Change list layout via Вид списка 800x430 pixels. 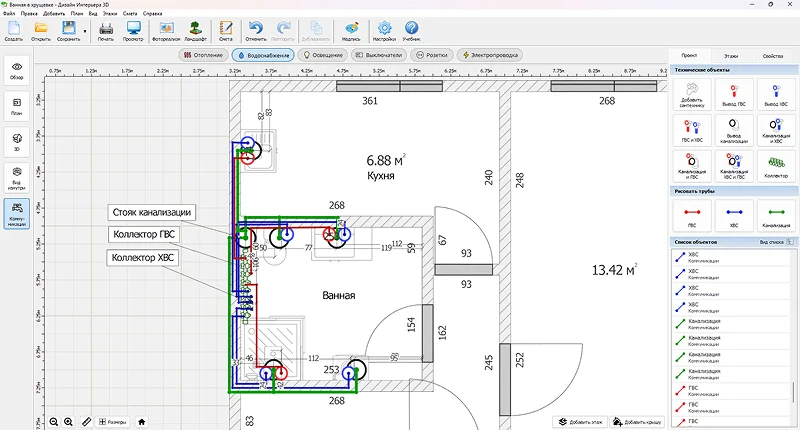click(777, 242)
